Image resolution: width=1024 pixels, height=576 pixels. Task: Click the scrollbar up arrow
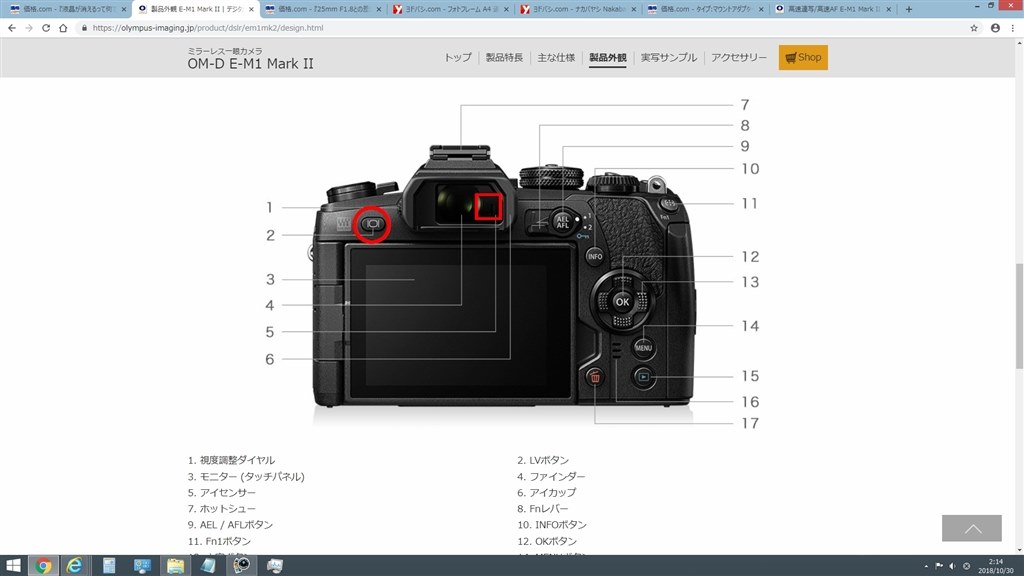pyautogui.click(x=1019, y=43)
